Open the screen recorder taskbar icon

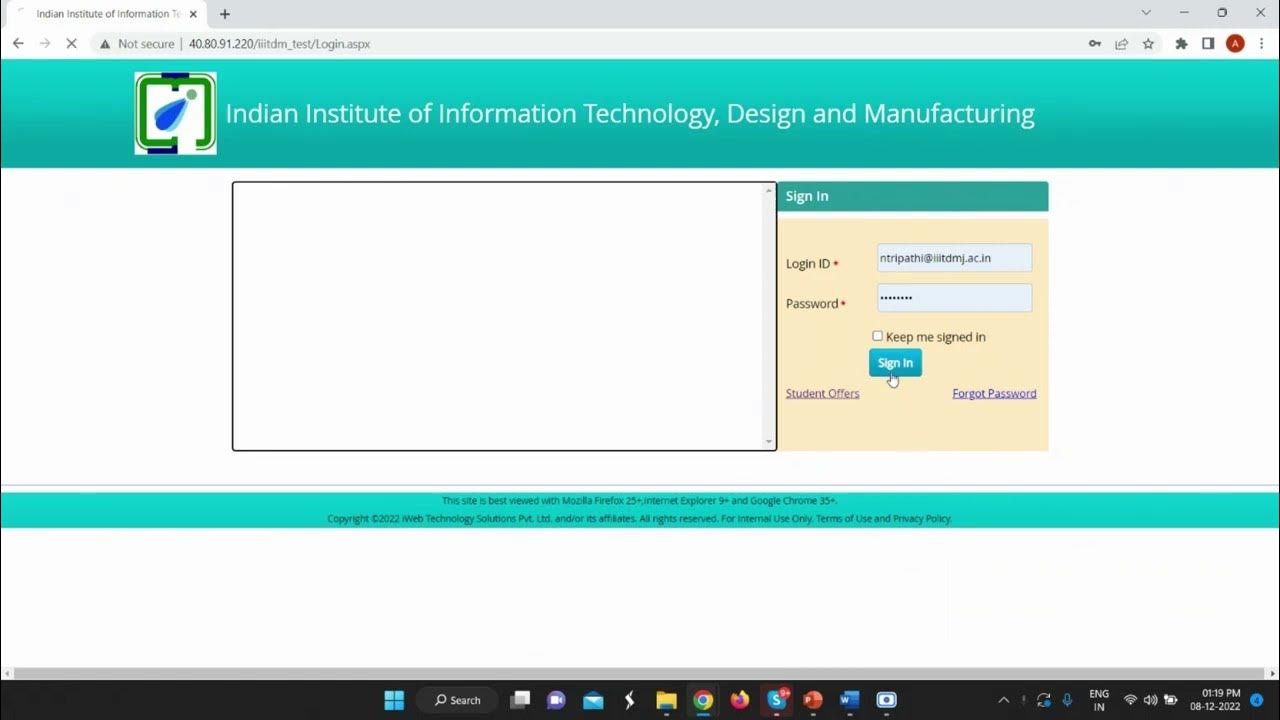point(886,700)
